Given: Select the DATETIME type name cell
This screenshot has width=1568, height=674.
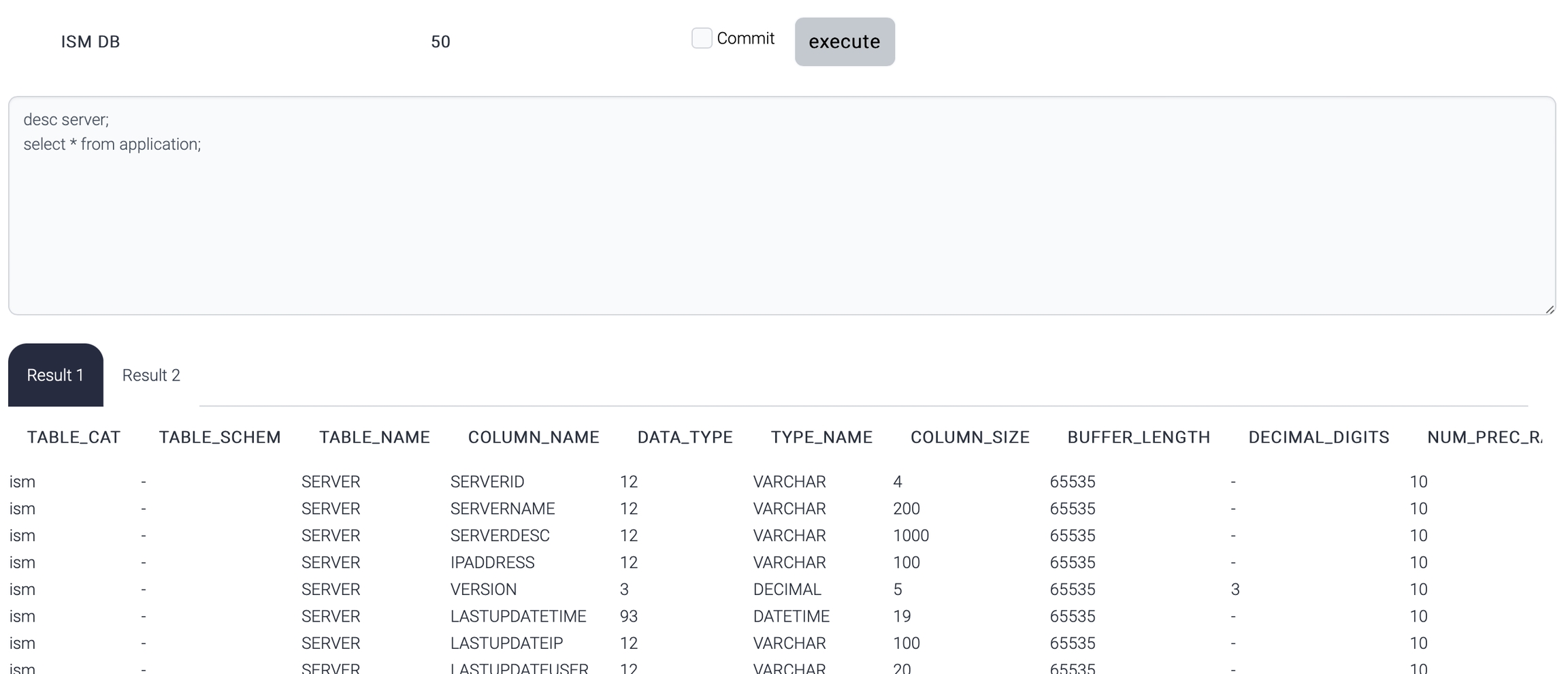Looking at the screenshot, I should click(791, 616).
